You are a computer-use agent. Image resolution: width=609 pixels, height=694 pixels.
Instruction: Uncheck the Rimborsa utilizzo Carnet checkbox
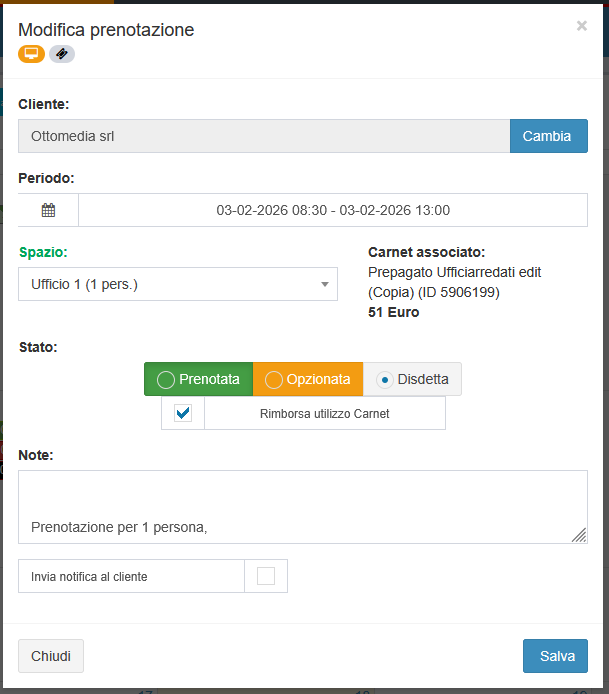[183, 413]
